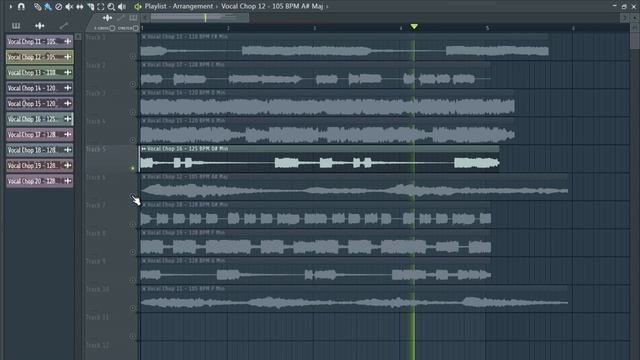640x360 pixels.
Task: Mute Track 10 using its circle toggle
Action: click(x=132, y=308)
